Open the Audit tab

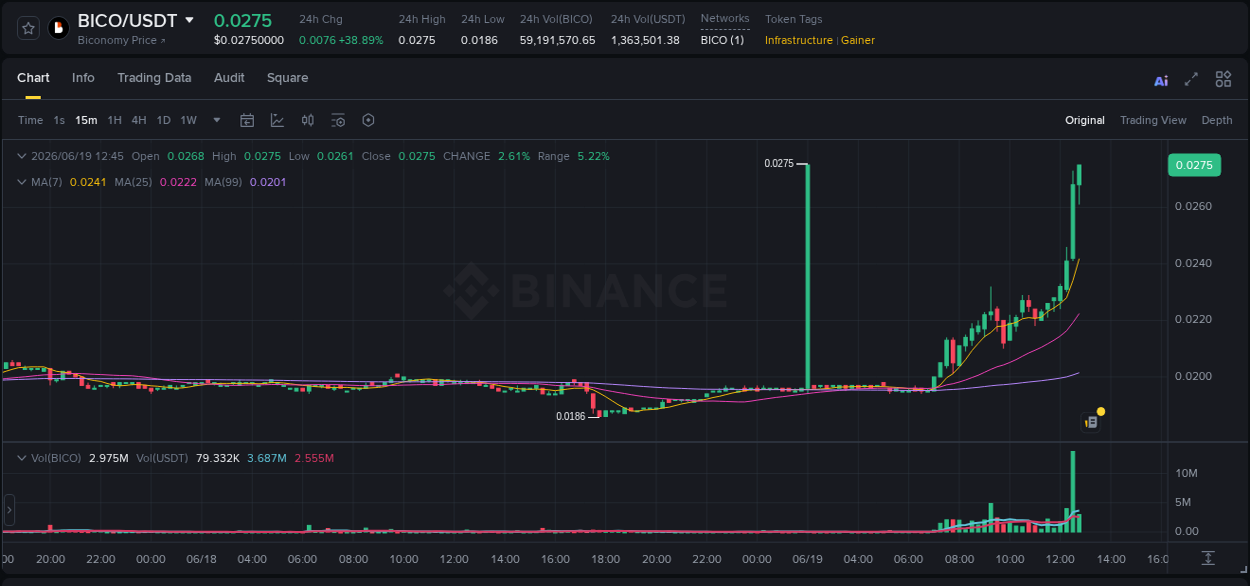pos(229,78)
